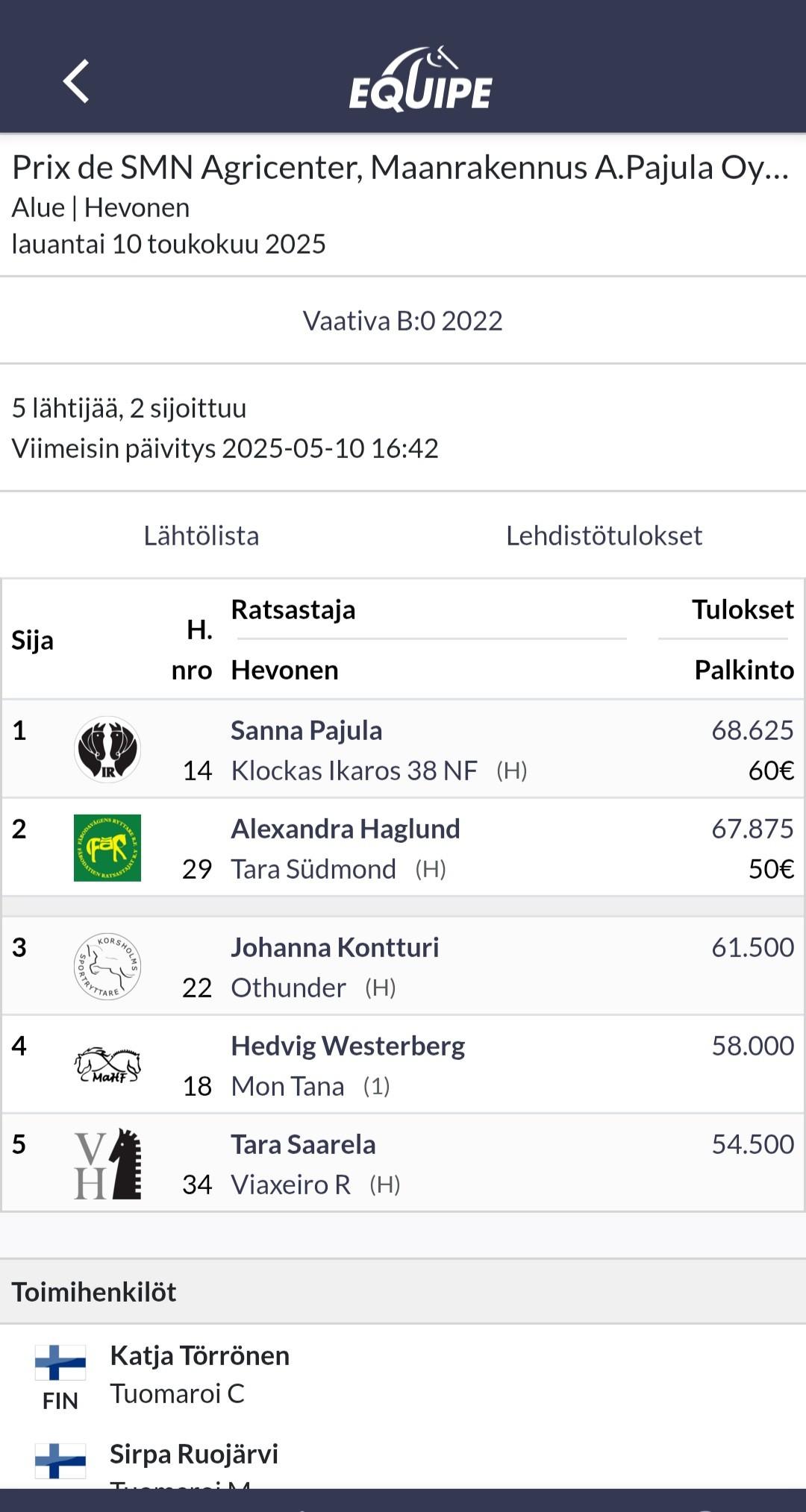Tap the back arrow icon
This screenshot has width=806, height=1512.
point(76,81)
